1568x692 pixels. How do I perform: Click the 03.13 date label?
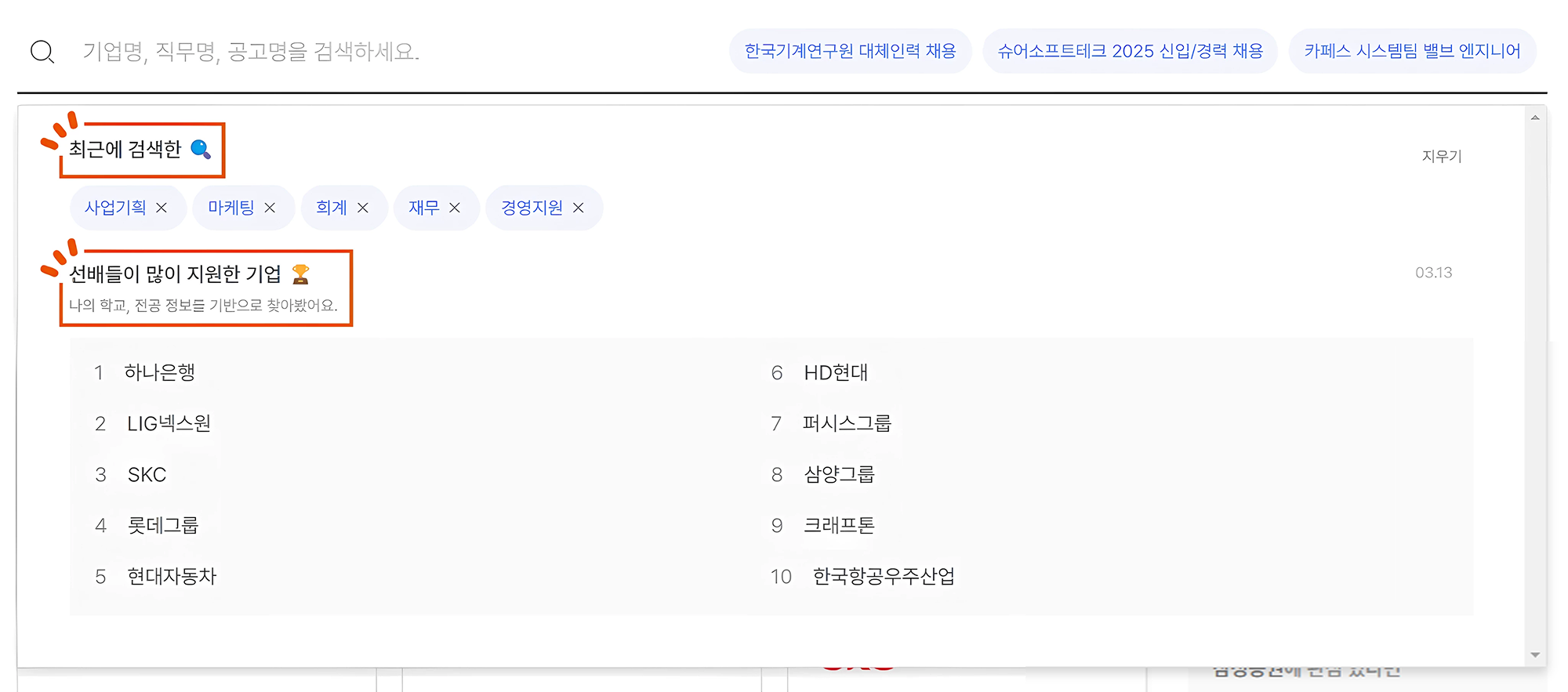click(x=1434, y=273)
